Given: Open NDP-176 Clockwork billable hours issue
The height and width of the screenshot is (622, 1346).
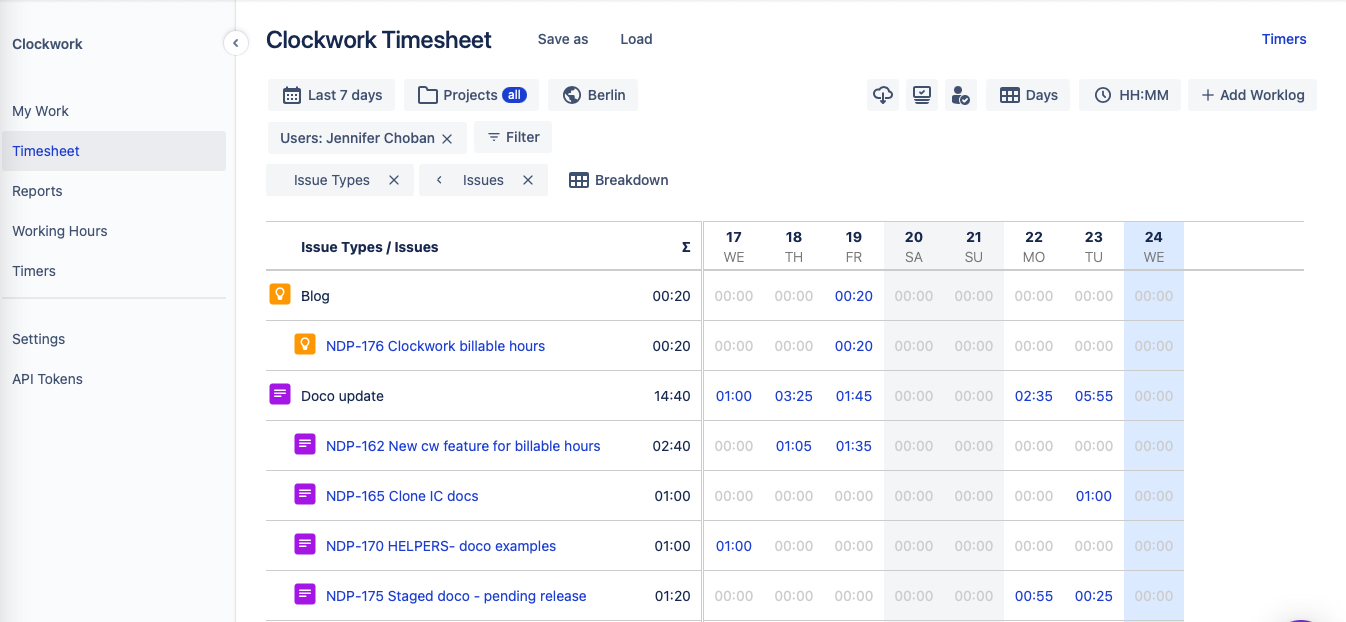Looking at the screenshot, I should [x=435, y=346].
